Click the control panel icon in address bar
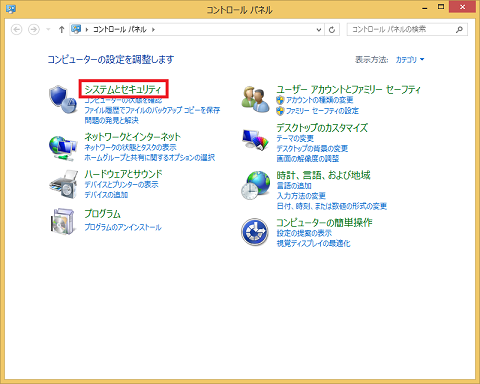 coord(76,29)
